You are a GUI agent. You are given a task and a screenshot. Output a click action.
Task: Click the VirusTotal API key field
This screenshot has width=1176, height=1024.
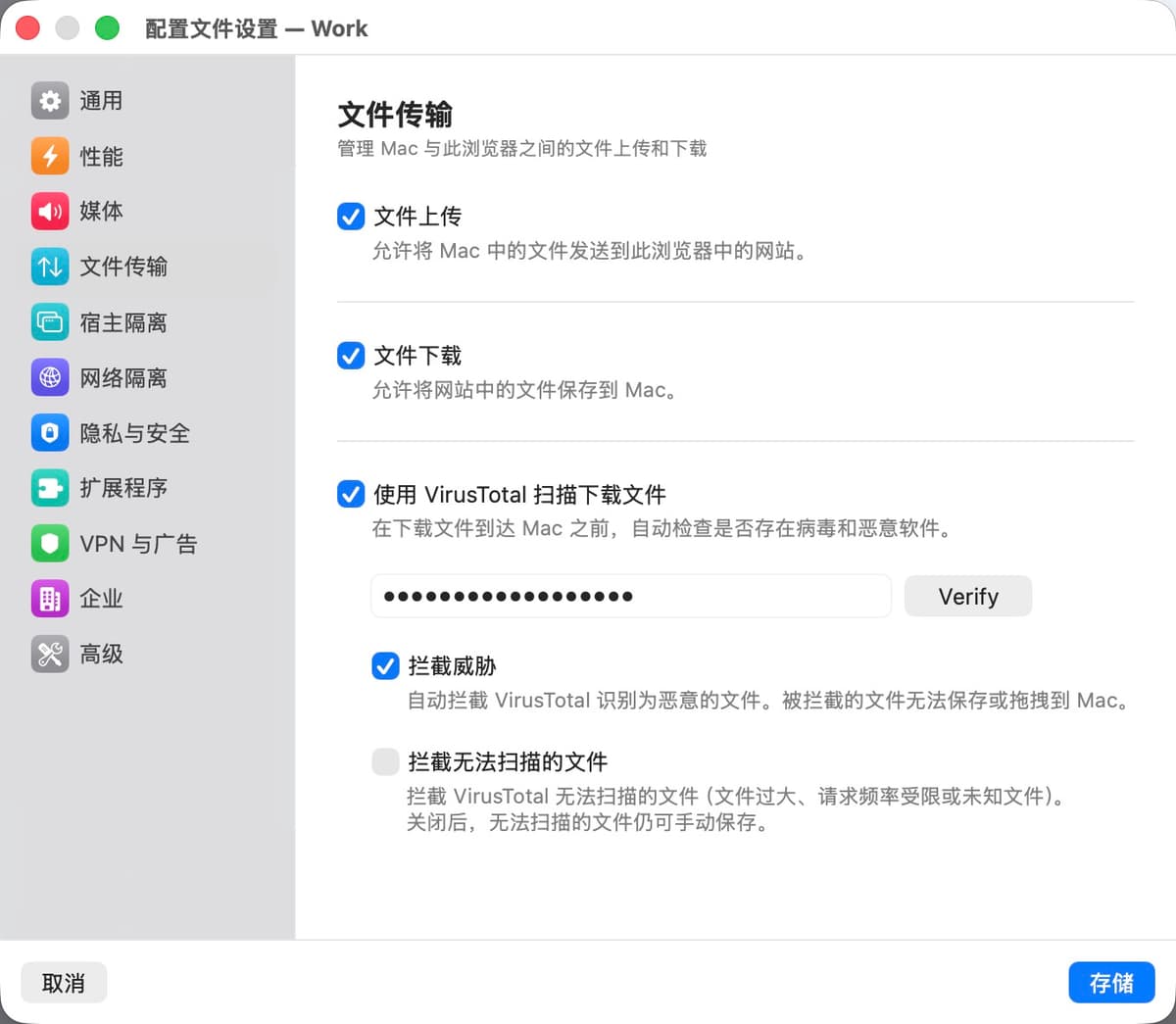[631, 596]
